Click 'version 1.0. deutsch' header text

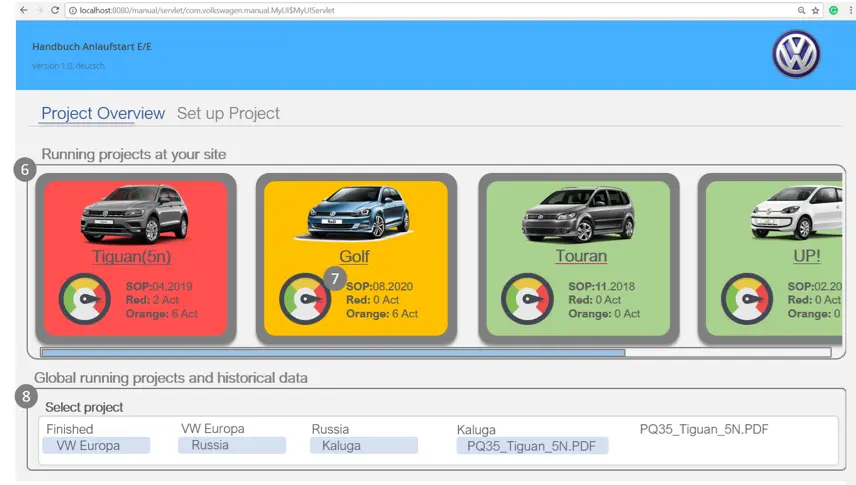coord(68,66)
